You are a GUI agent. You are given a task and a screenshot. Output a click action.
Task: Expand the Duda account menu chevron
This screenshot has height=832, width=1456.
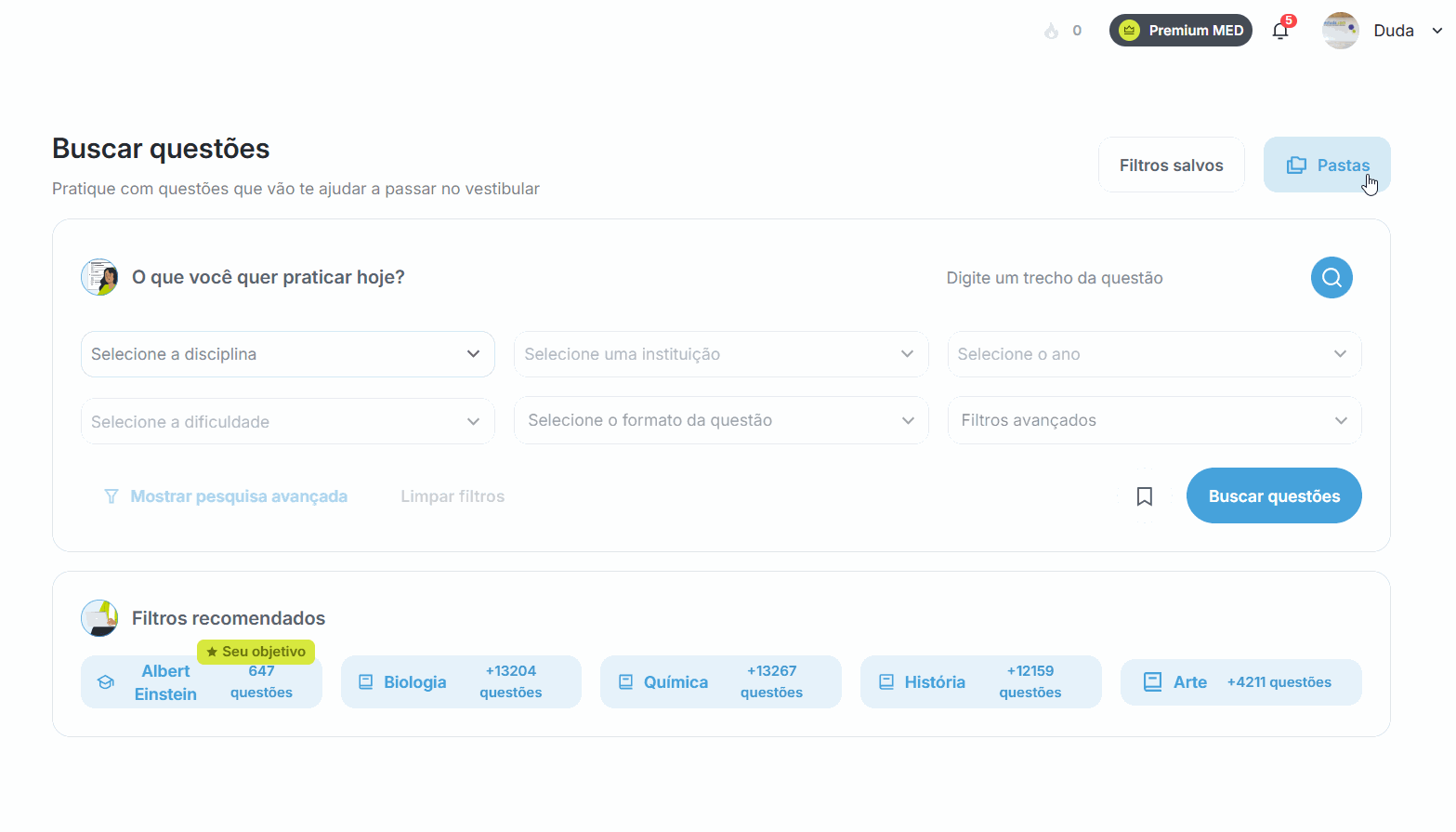(1436, 31)
